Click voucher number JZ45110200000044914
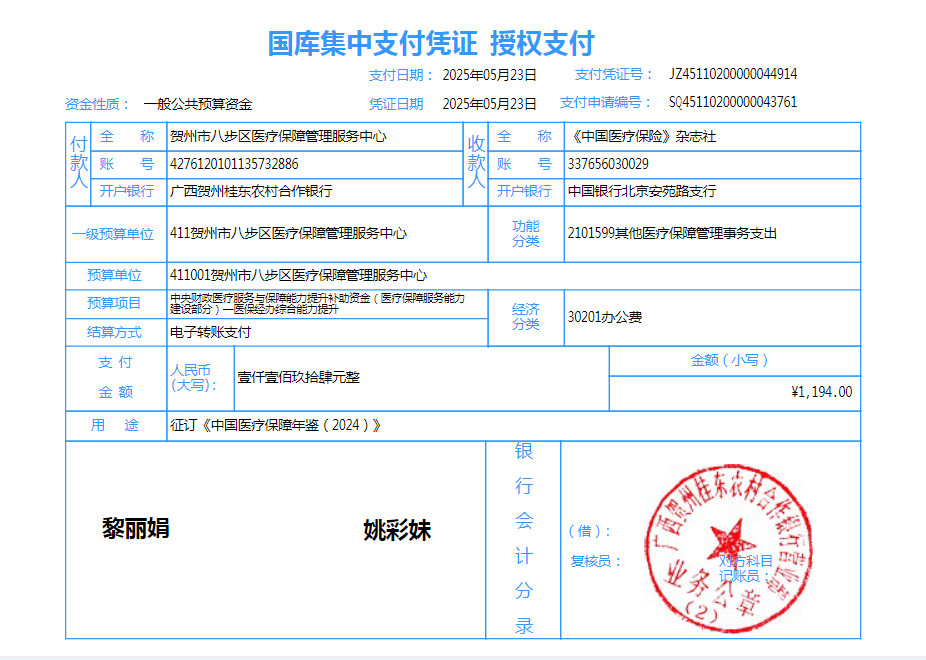This screenshot has height=660, width=926. click(x=733, y=74)
